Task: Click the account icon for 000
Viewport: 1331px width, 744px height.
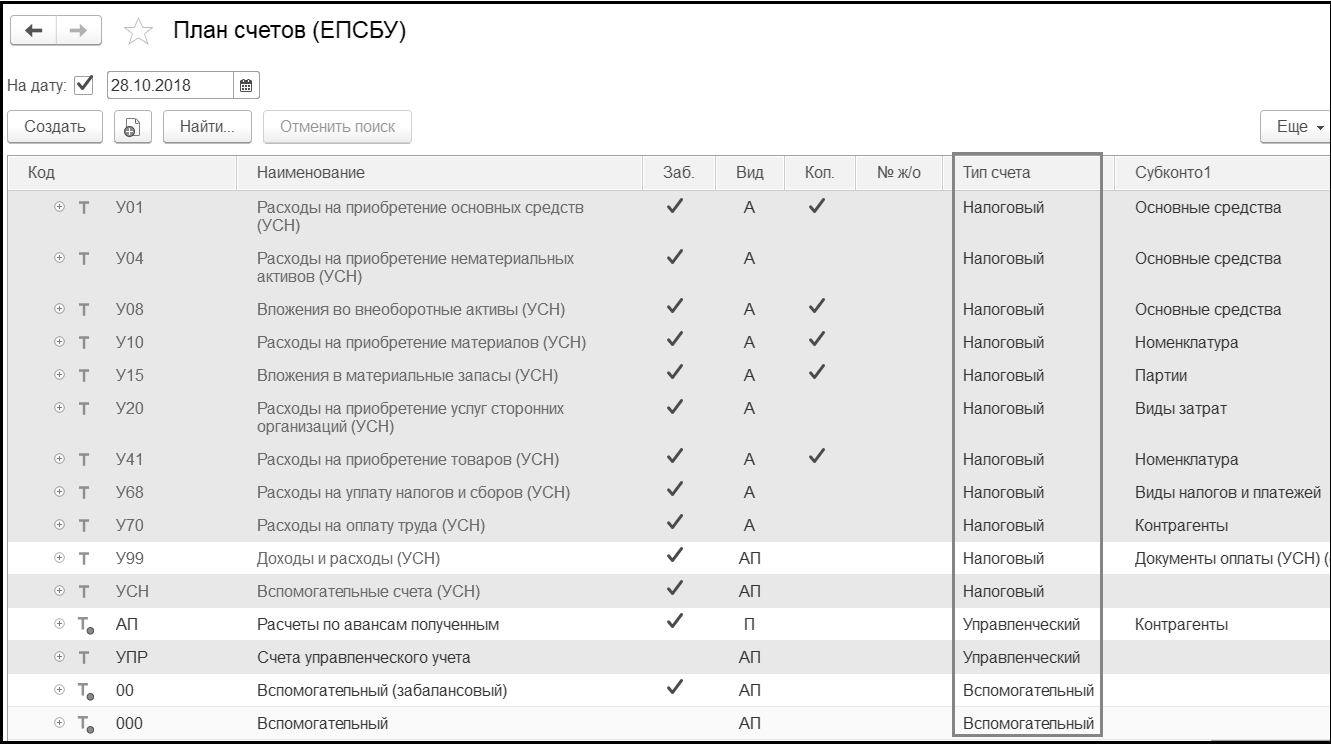Action: click(x=85, y=723)
